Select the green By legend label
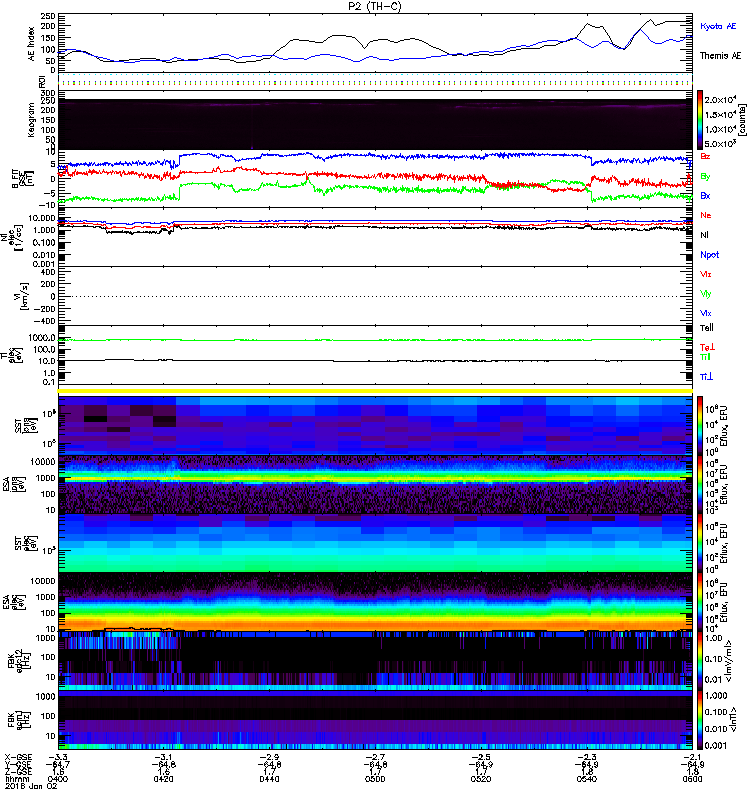Viewport: 750px width, 800px height. pos(705,177)
